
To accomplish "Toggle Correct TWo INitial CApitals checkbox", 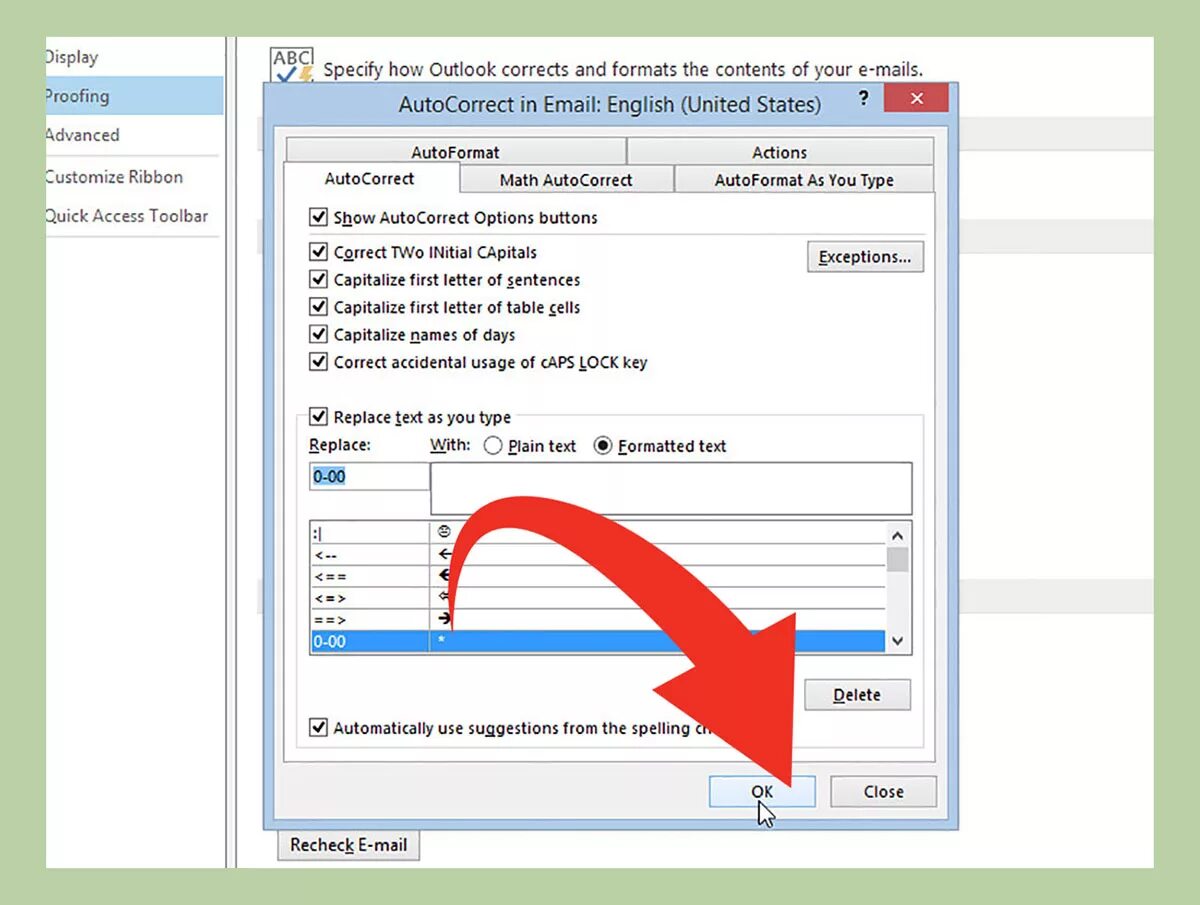I will coord(319,252).
